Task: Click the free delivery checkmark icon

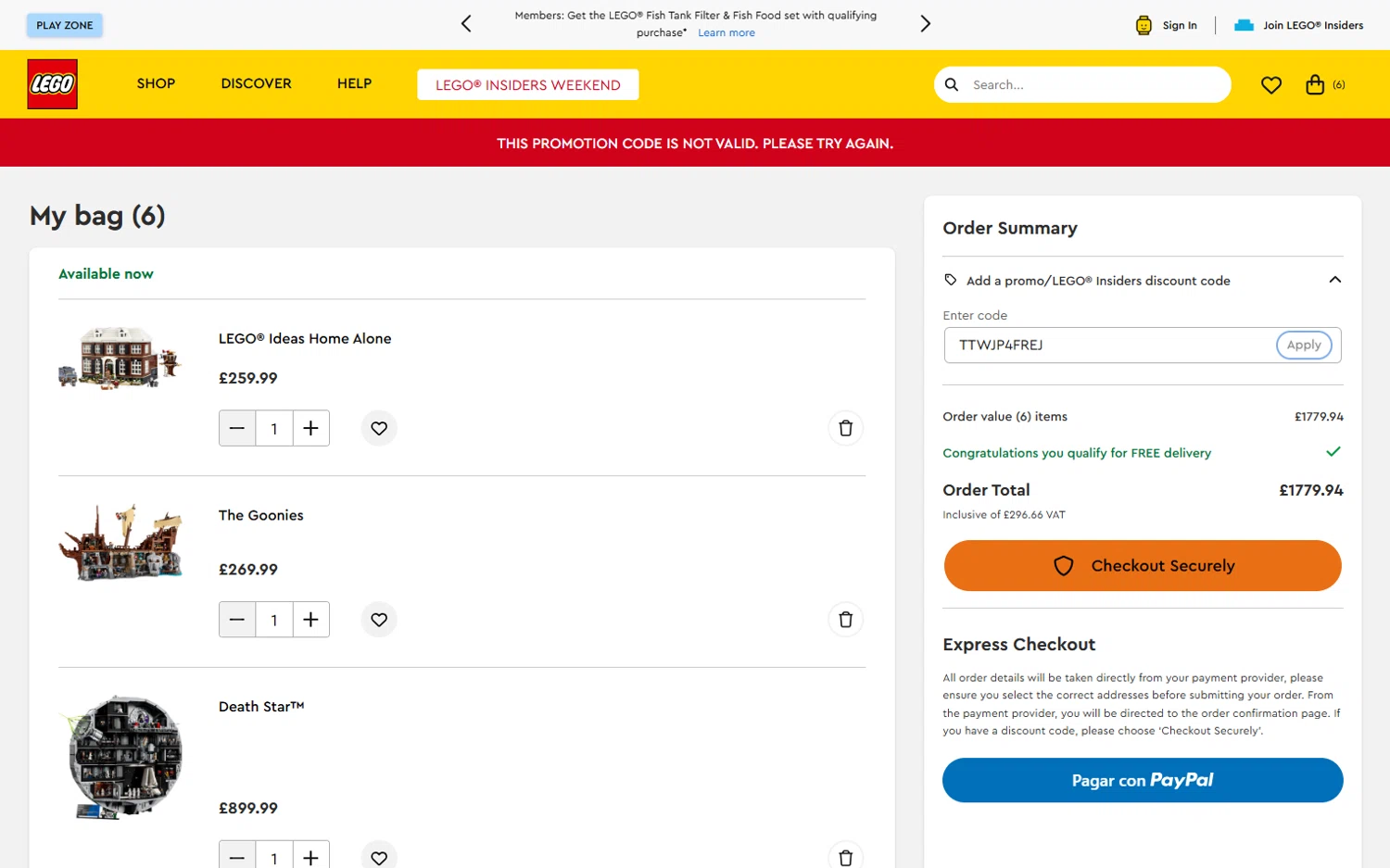Action: point(1333,452)
